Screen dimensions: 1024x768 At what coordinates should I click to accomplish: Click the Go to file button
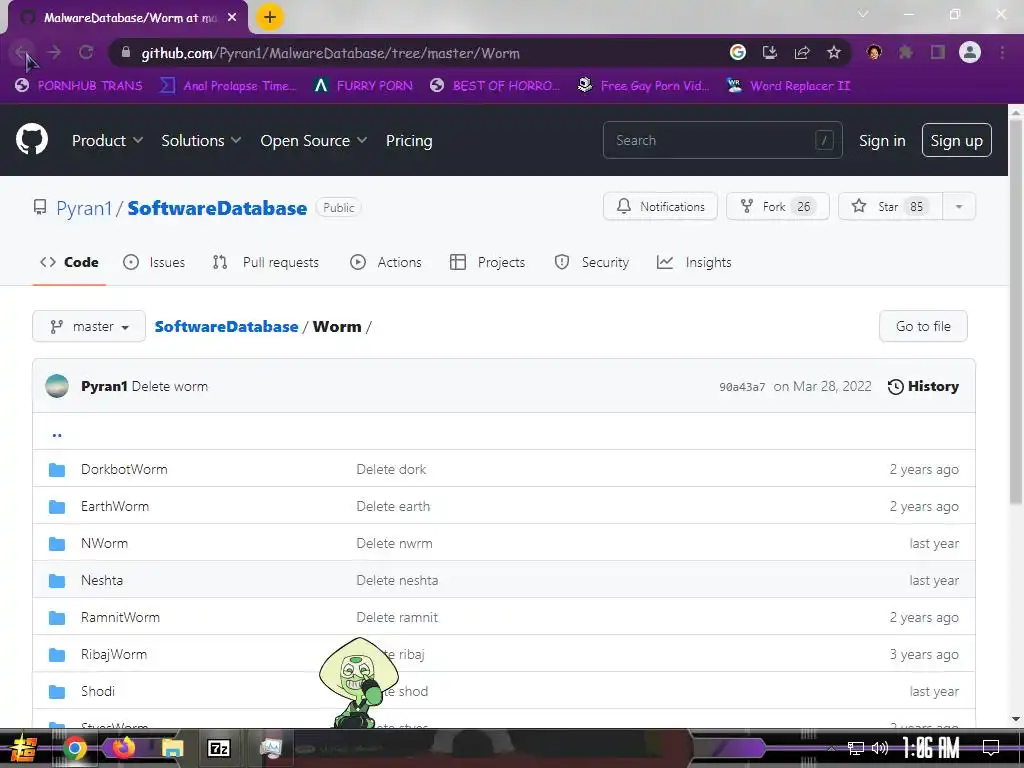[x=923, y=326]
